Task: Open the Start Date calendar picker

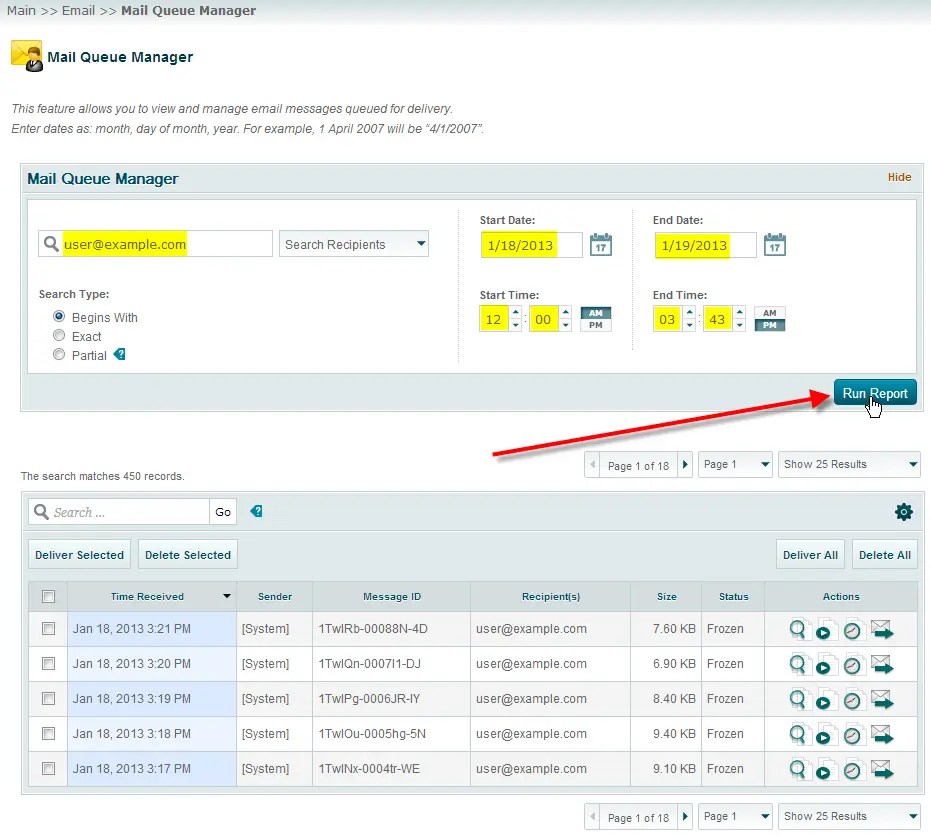Action: click(x=600, y=244)
